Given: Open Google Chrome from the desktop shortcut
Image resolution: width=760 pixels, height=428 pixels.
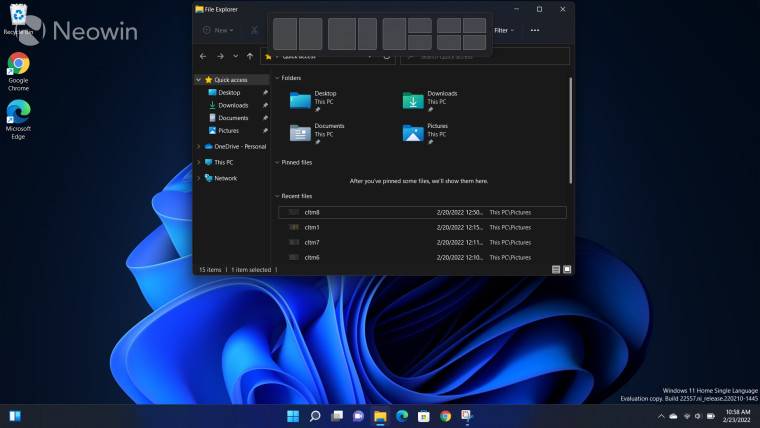Looking at the screenshot, I should point(18,65).
